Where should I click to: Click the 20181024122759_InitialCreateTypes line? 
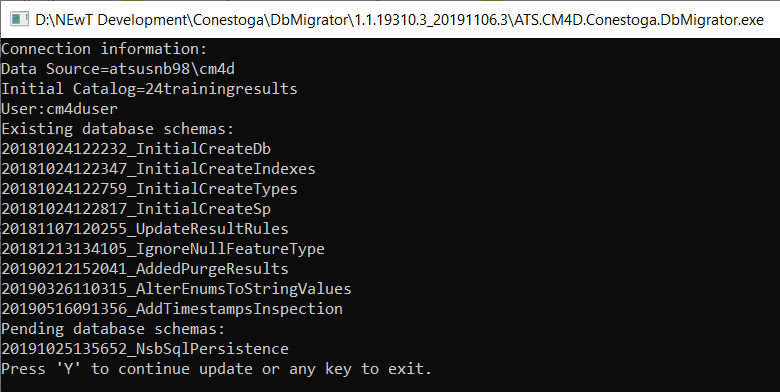pyautogui.click(x=149, y=189)
